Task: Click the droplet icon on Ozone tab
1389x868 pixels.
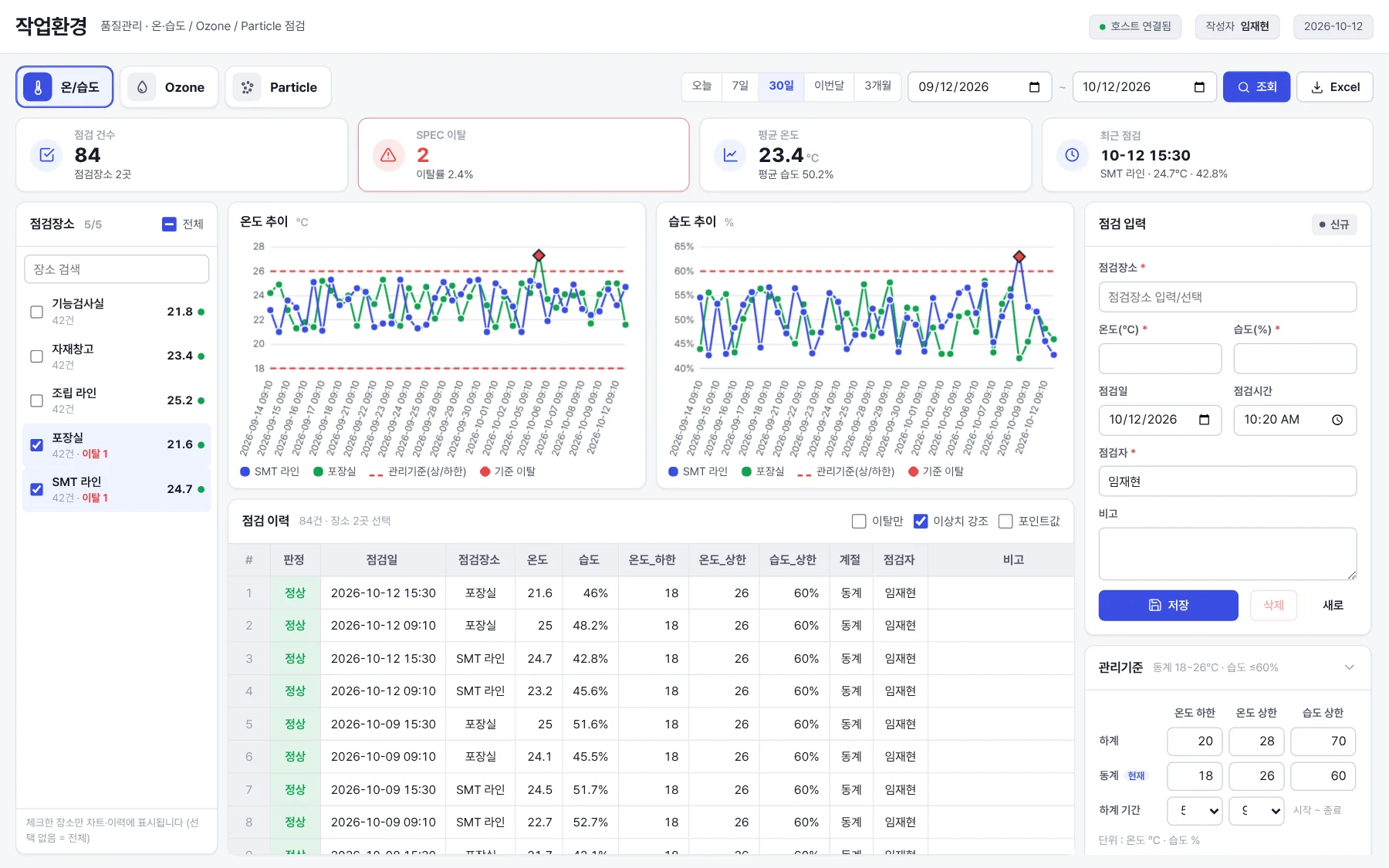Action: click(x=142, y=87)
